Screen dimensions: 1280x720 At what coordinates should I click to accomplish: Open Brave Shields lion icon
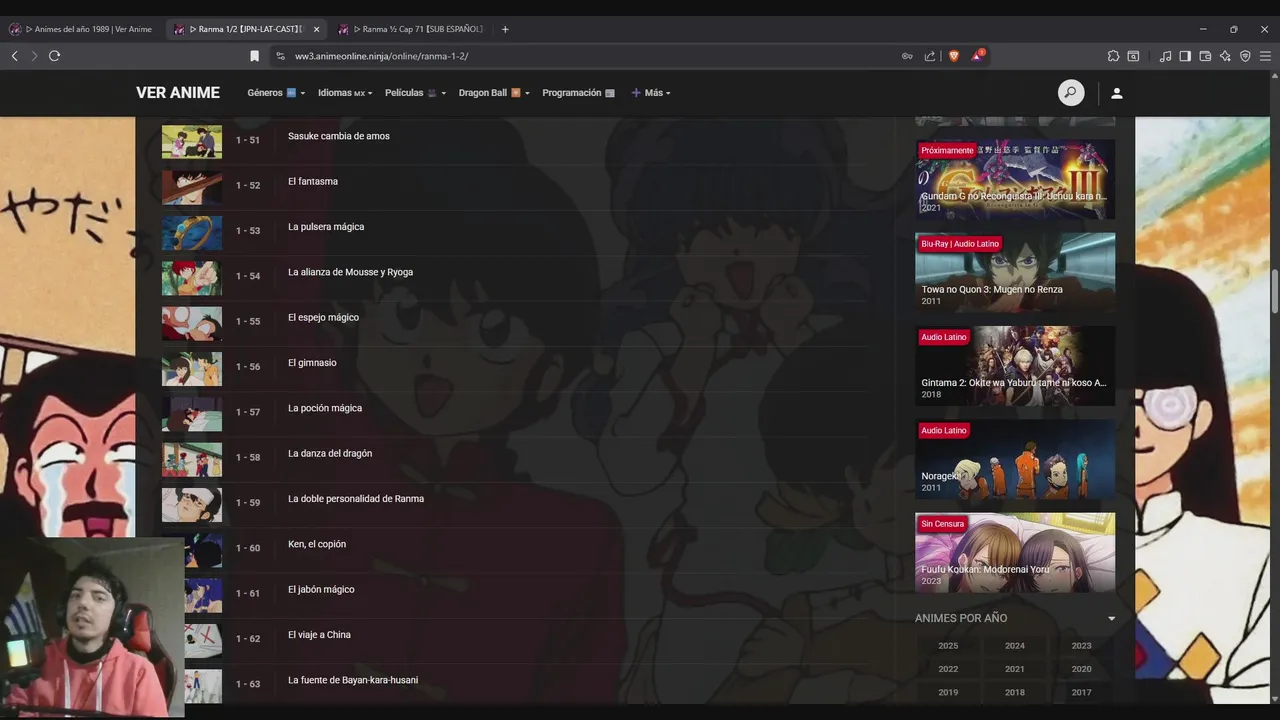pyautogui.click(x=954, y=56)
